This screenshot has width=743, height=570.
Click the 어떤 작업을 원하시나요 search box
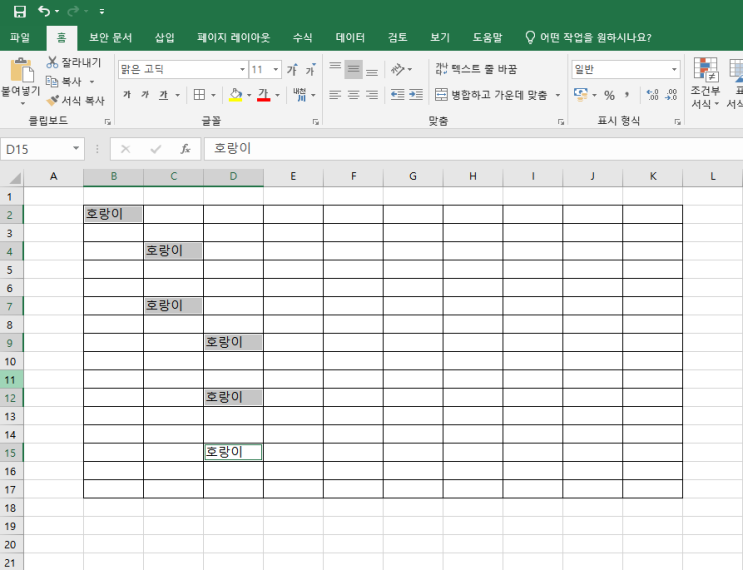click(x=589, y=37)
